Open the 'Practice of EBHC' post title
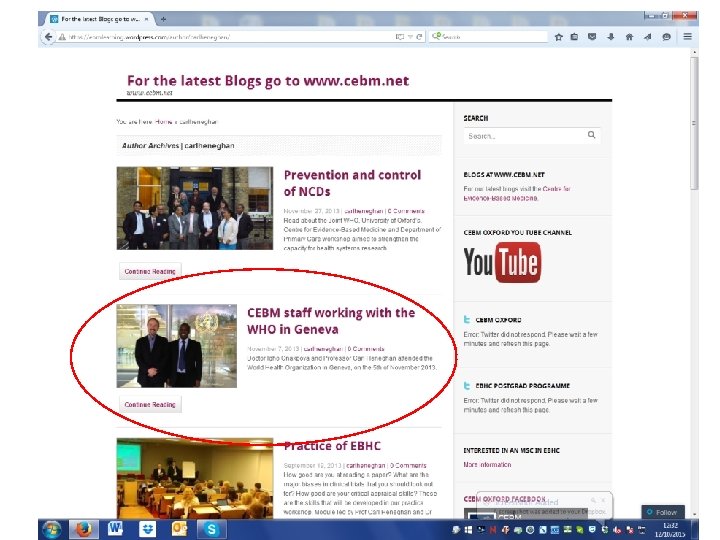Image resolution: width=720 pixels, height=540 pixels. 332,446
